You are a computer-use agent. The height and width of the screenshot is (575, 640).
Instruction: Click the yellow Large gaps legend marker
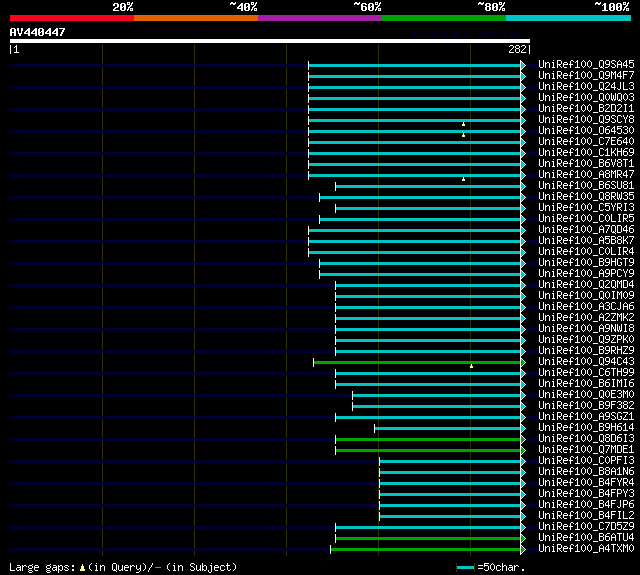coord(82,567)
